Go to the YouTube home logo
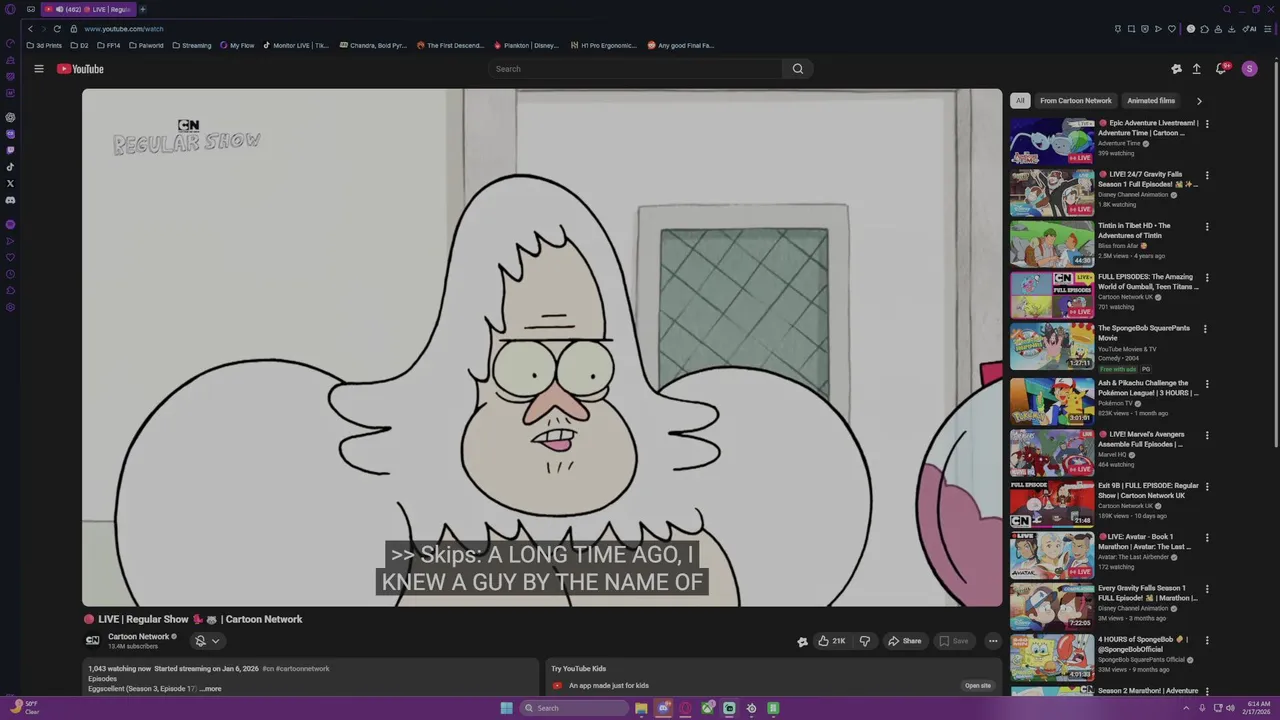The width and height of the screenshot is (1280, 720). [x=80, y=69]
